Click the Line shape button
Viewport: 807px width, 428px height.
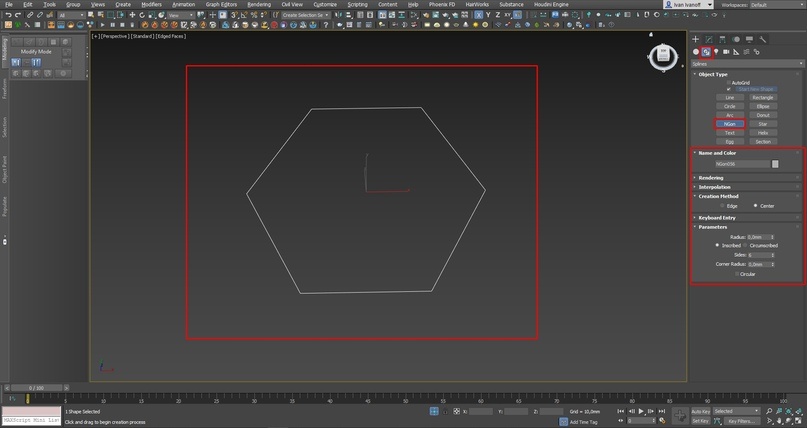(730, 97)
